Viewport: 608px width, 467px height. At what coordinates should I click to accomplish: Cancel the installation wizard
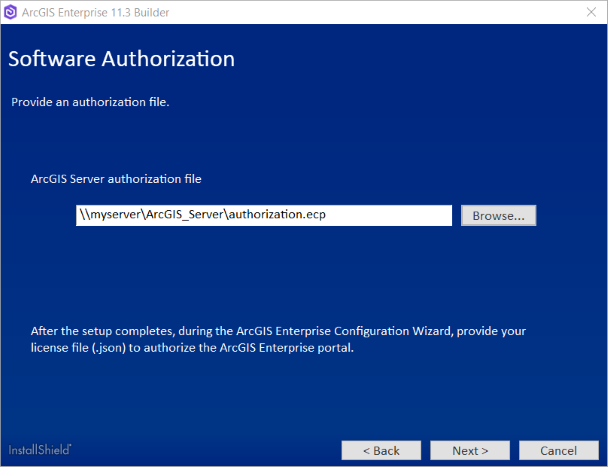coord(559,450)
